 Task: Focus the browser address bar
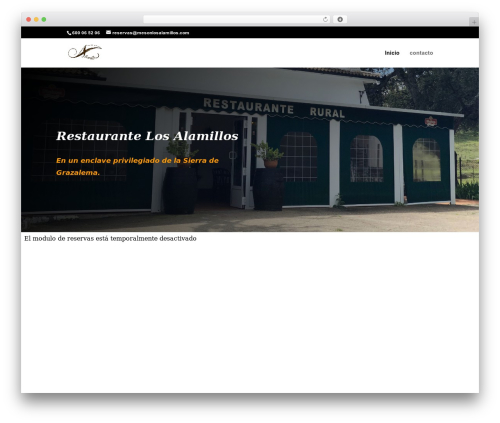236,19
